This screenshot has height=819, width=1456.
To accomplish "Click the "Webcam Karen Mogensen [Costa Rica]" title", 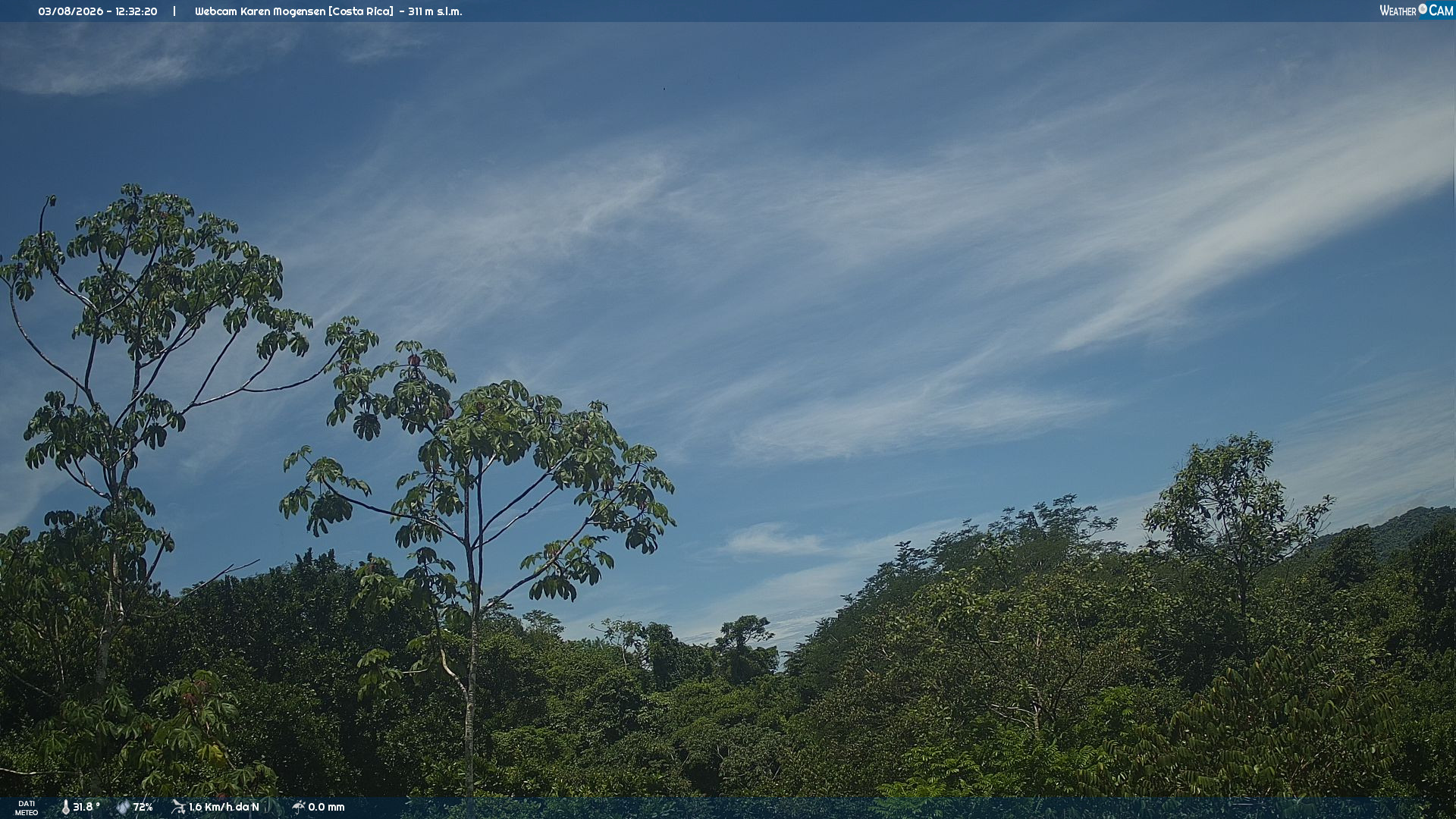I will click(x=294, y=11).
